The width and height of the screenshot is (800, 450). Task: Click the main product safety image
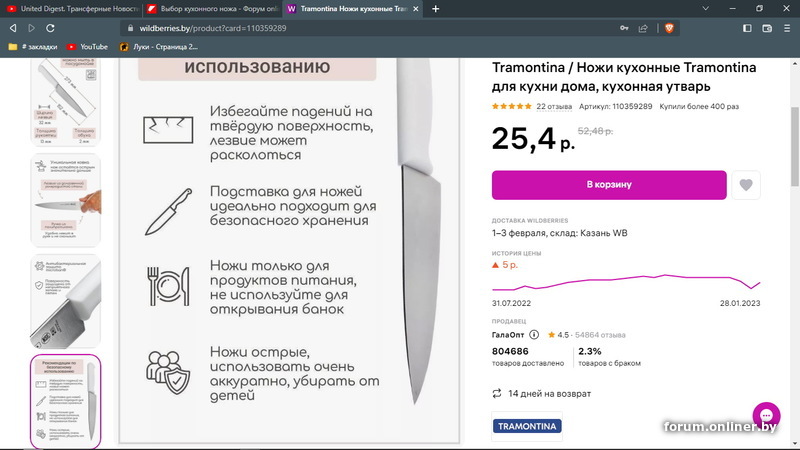(289, 250)
